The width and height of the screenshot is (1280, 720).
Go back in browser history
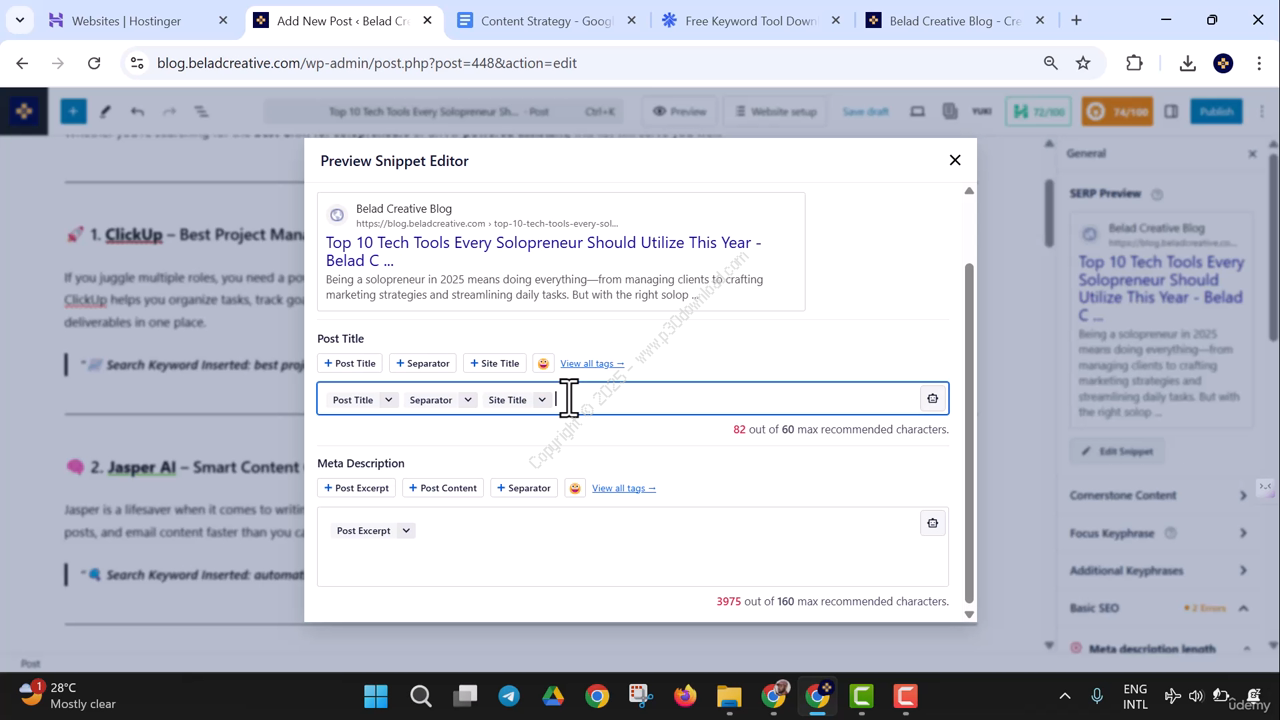(22, 63)
